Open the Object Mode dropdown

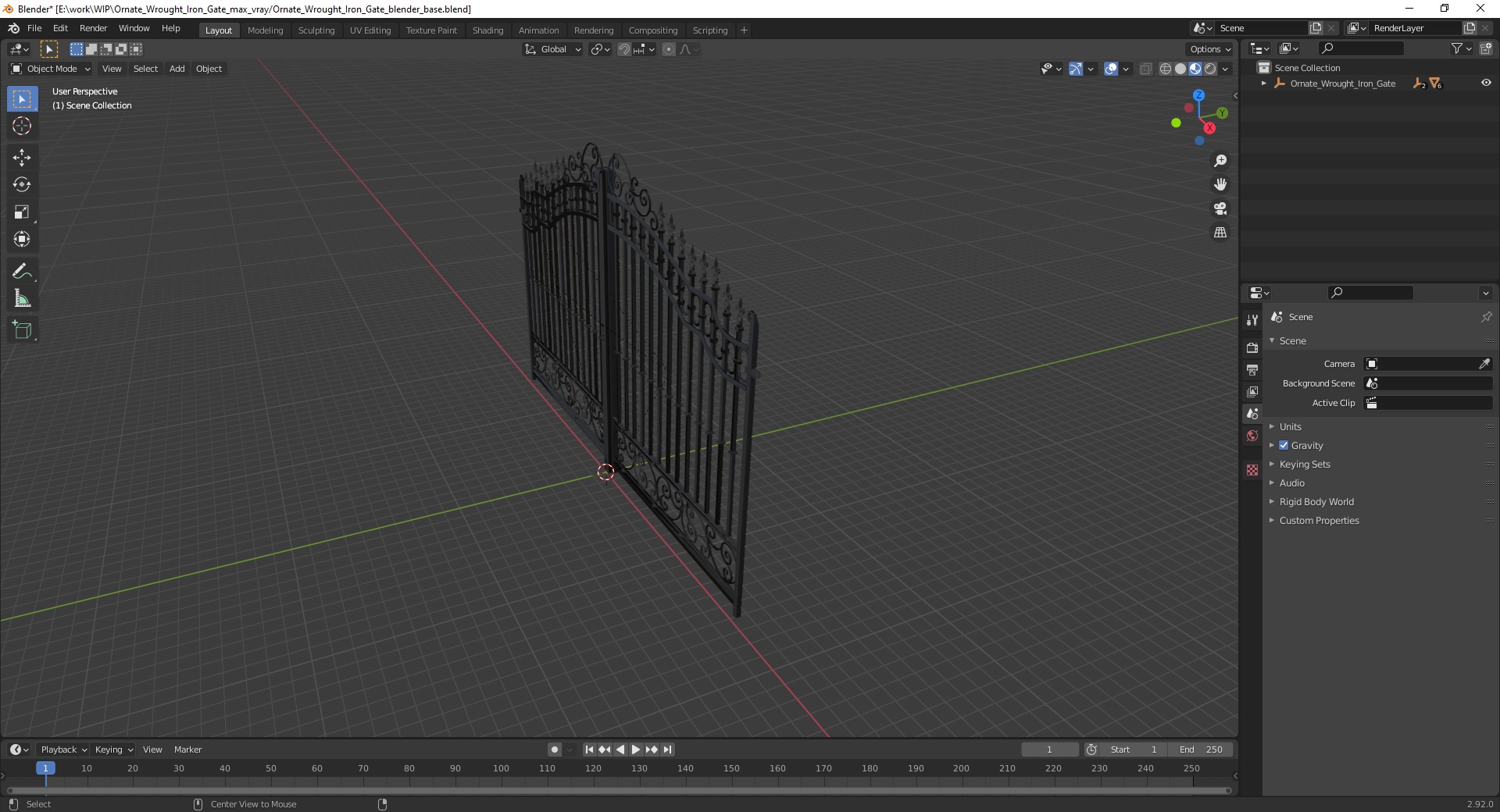(x=51, y=69)
